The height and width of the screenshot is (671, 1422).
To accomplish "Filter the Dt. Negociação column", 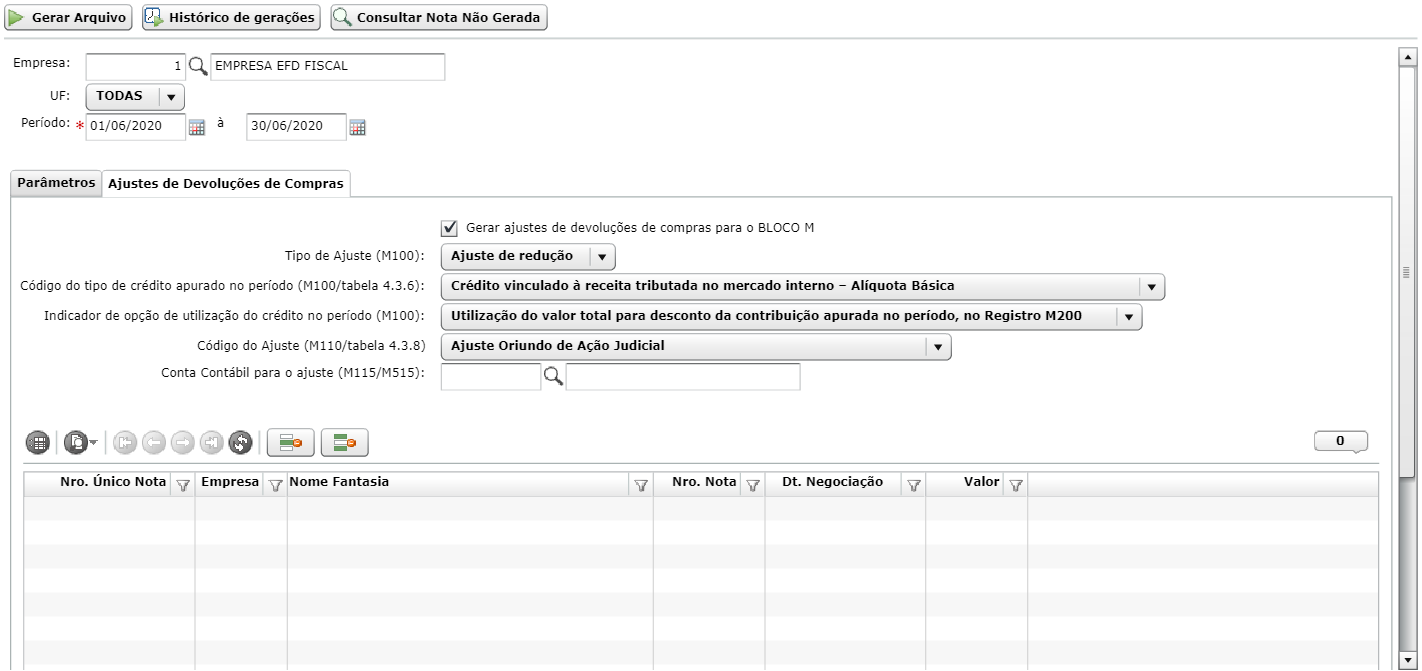I will (x=913, y=484).
